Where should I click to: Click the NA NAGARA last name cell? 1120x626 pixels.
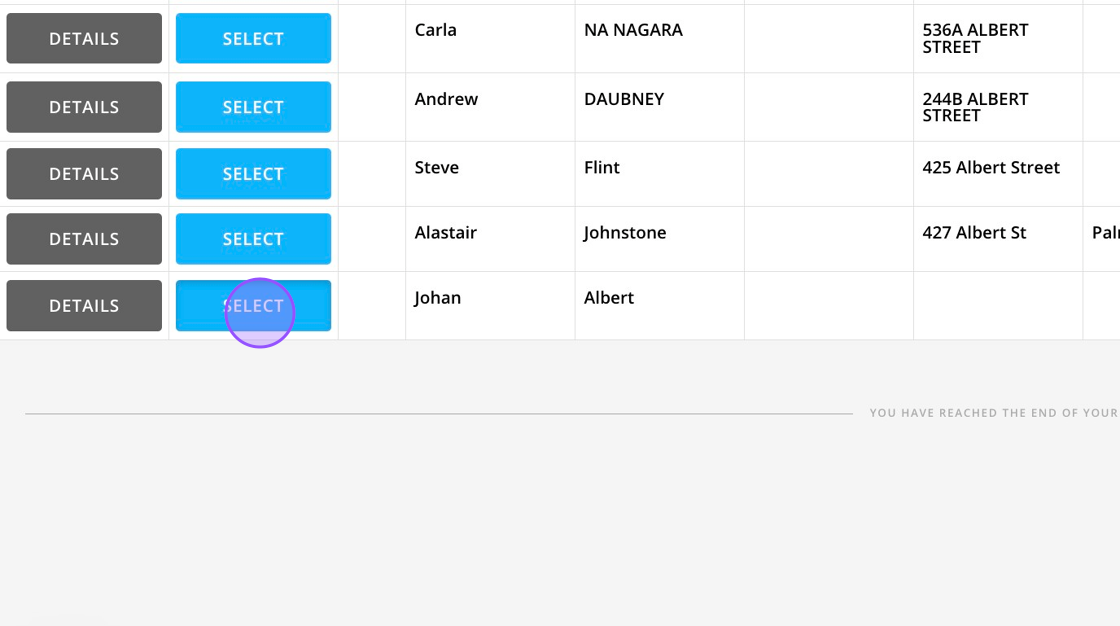click(x=633, y=31)
